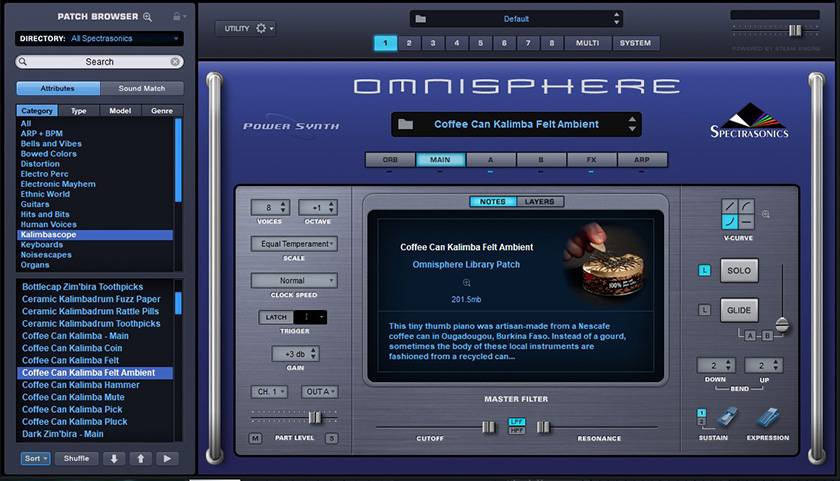Click the Expression pedal icon
The height and width of the screenshot is (481, 840).
tap(767, 418)
